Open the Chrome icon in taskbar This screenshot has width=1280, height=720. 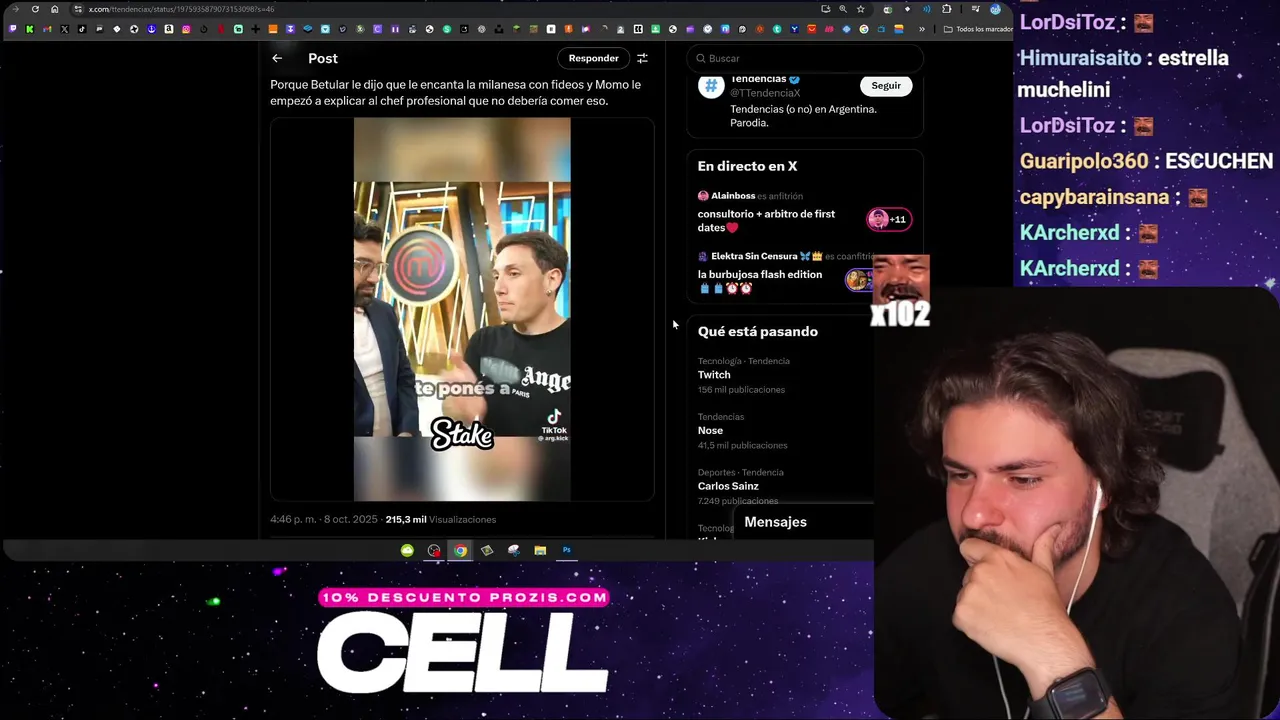[x=460, y=550]
